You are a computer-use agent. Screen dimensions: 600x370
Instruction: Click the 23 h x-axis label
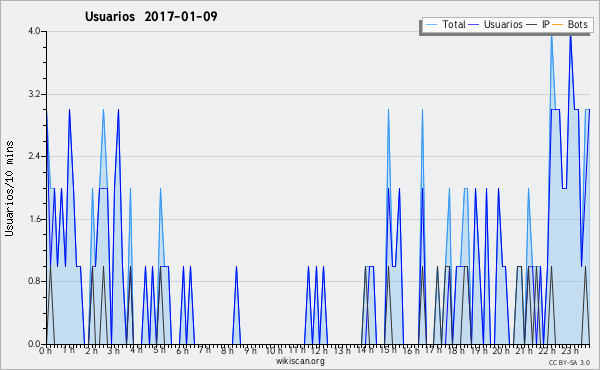[570, 351]
